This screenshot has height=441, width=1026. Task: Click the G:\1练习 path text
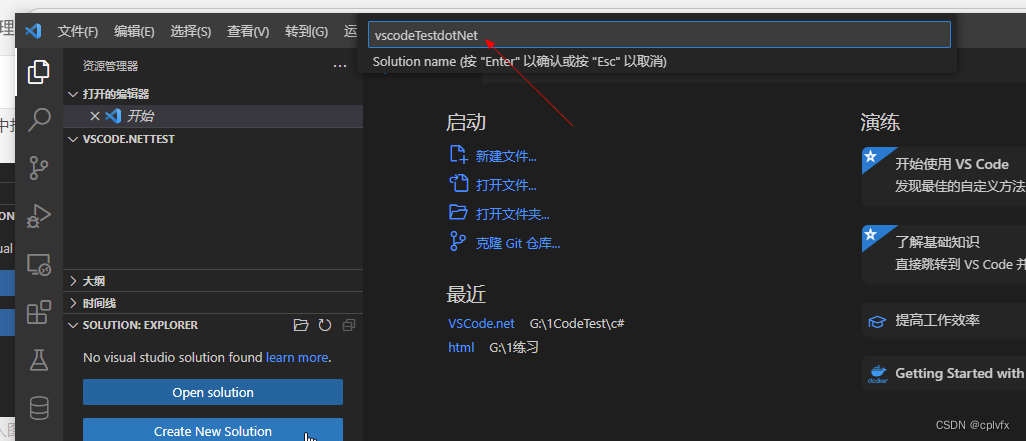coord(514,347)
